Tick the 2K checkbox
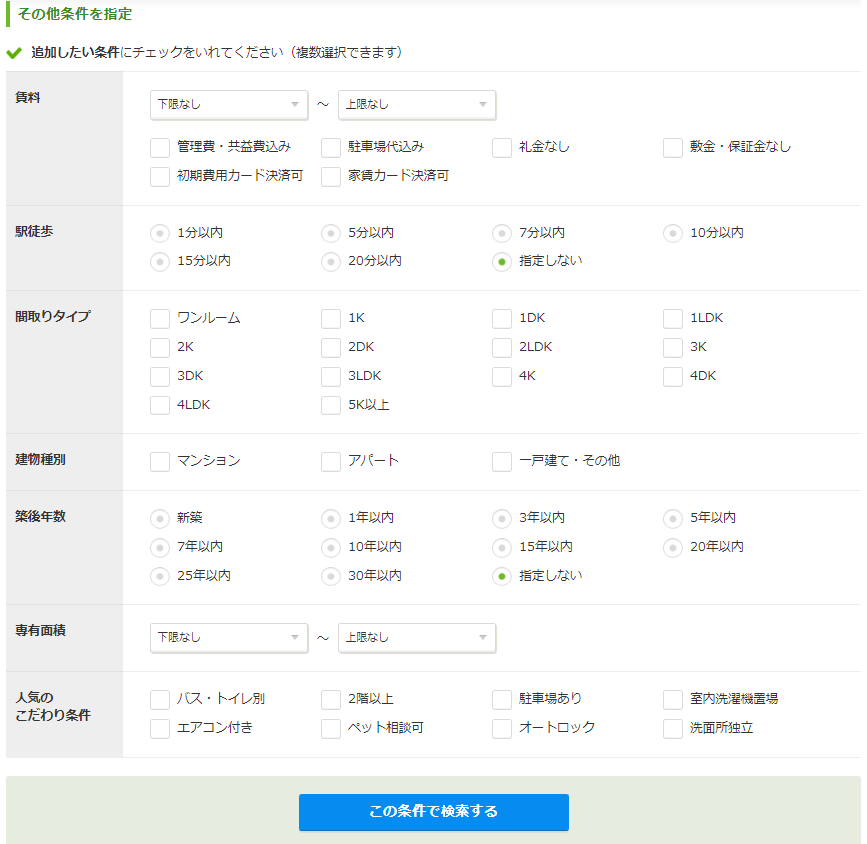Viewport: 867px width, 844px height. 160,347
